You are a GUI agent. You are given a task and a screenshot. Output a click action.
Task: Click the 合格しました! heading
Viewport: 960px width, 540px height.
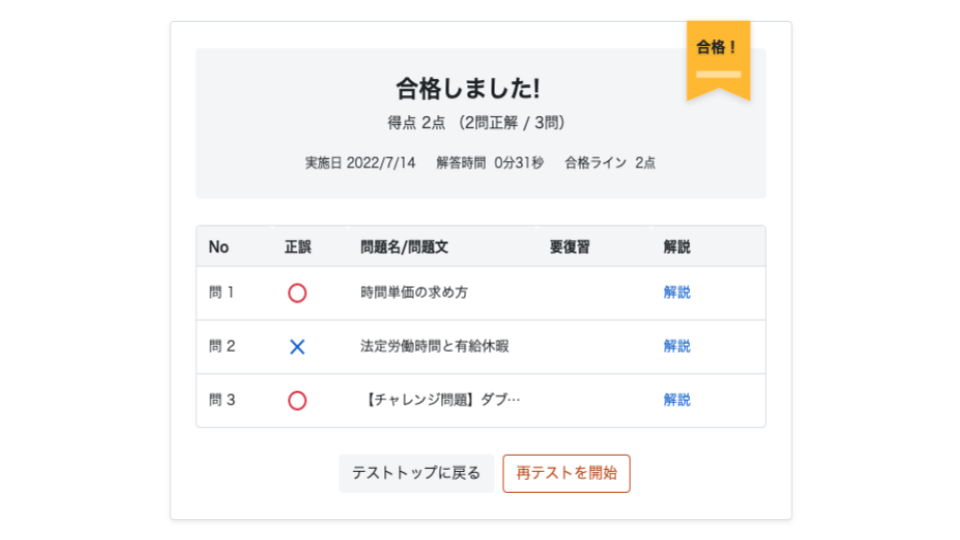pos(468,88)
